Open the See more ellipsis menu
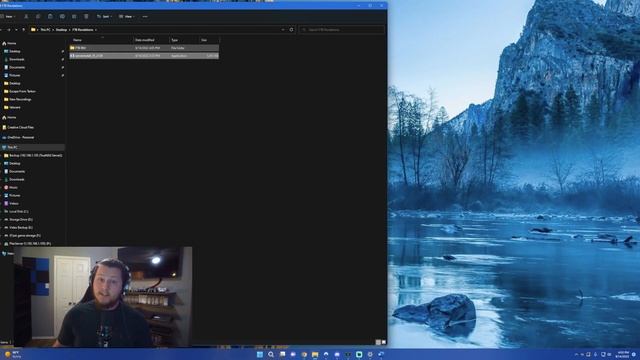 click(x=145, y=17)
